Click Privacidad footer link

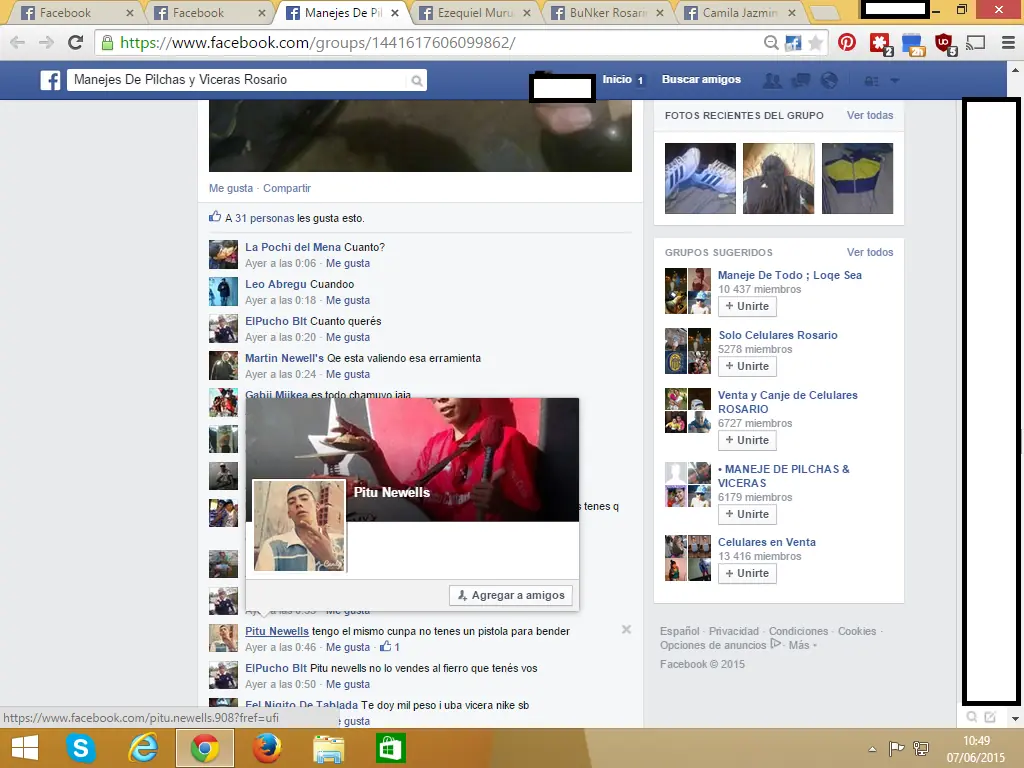coord(734,632)
